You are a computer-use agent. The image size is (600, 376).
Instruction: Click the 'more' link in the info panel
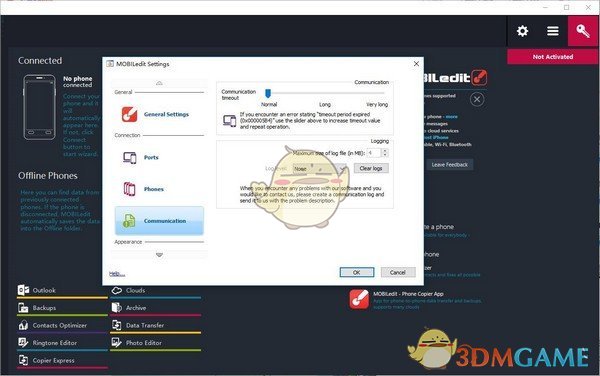(x=452, y=117)
